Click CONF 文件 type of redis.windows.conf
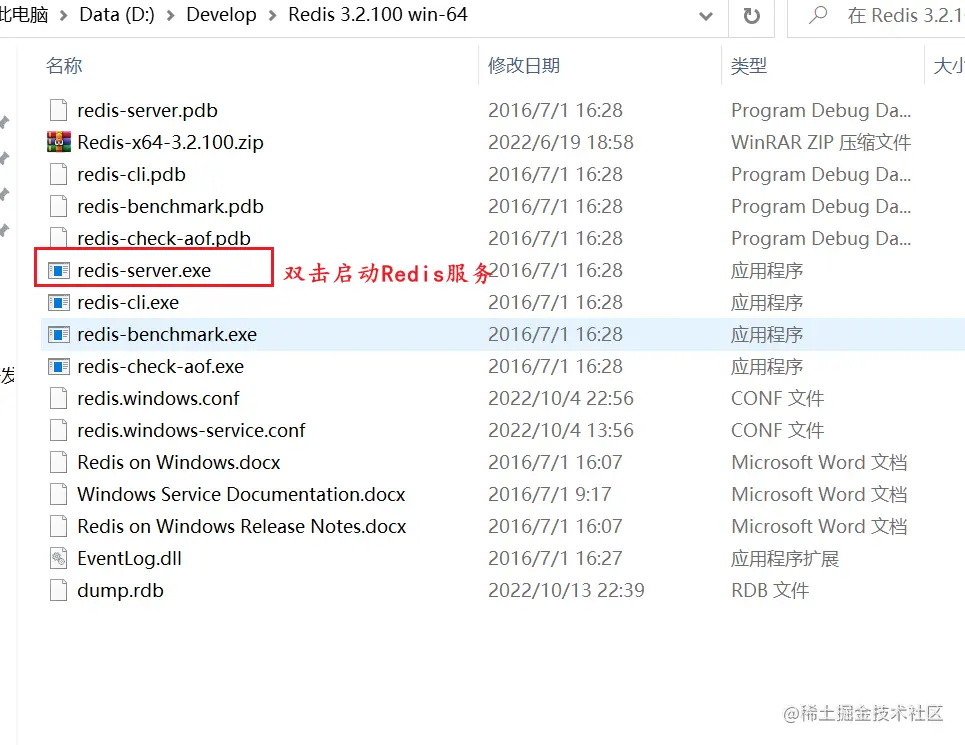The height and width of the screenshot is (745, 965). coord(777,399)
